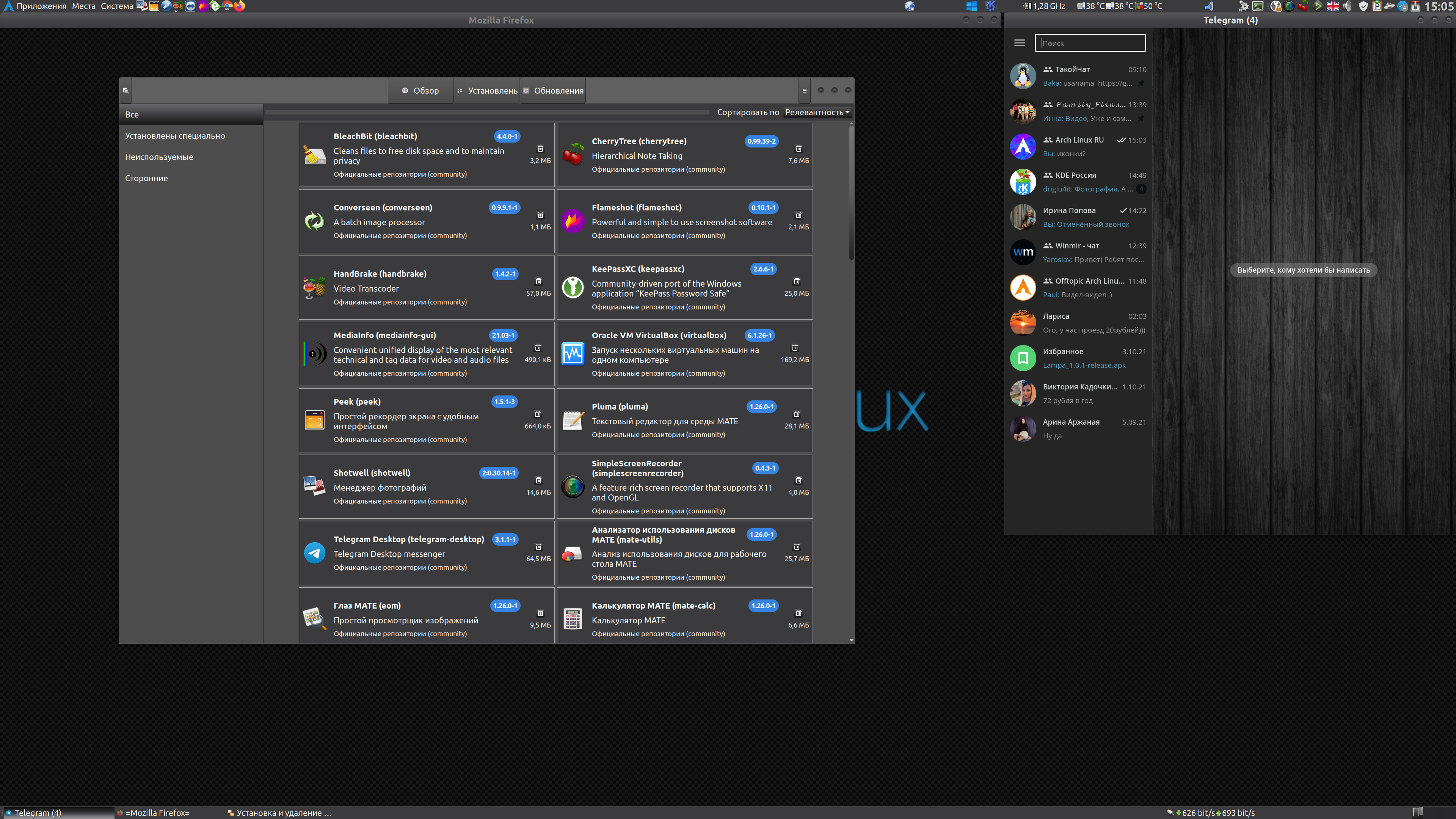
Task: Open the Обновления tab
Action: pyautogui.click(x=553, y=91)
